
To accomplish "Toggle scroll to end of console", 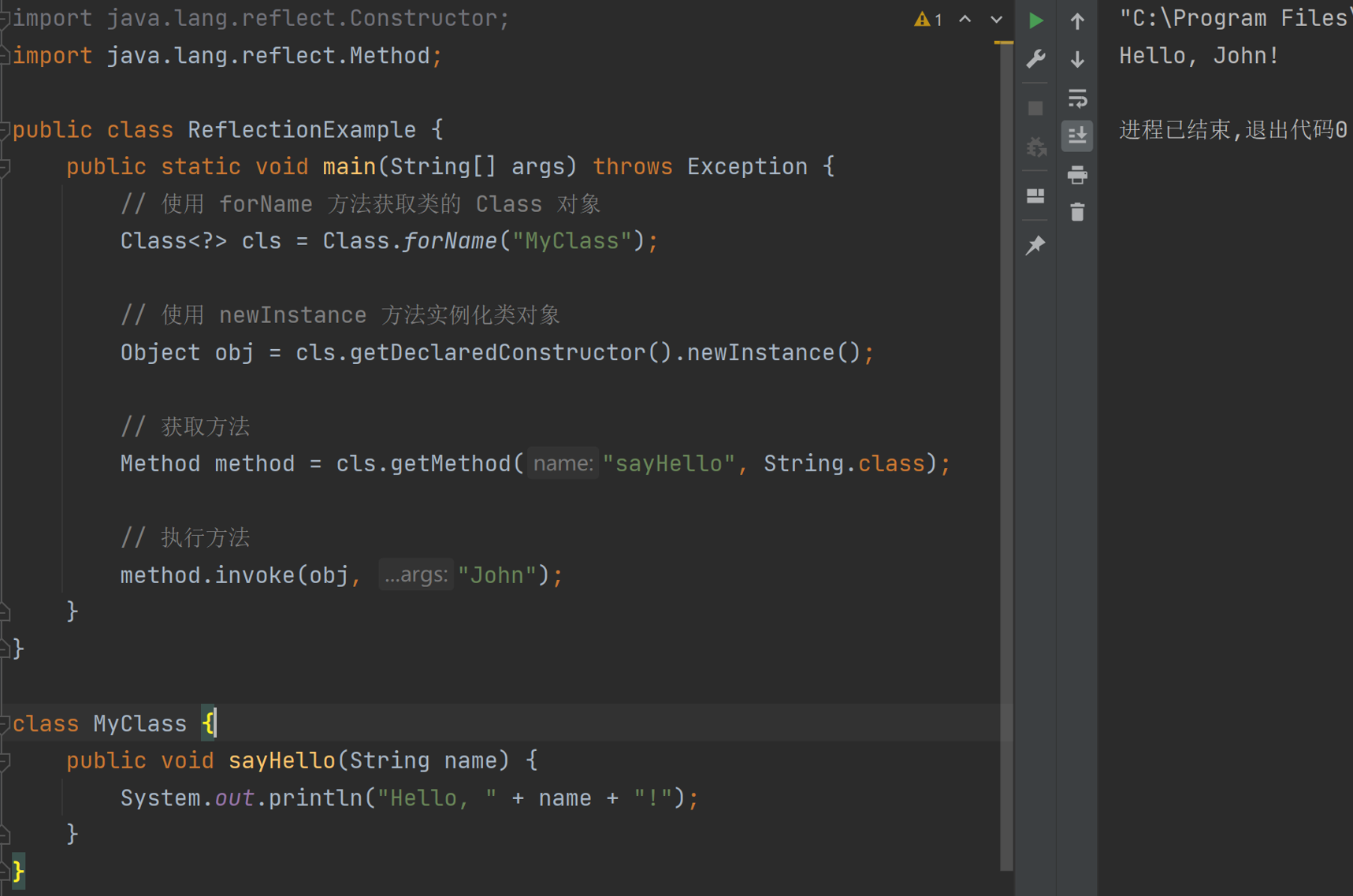I will (1077, 136).
